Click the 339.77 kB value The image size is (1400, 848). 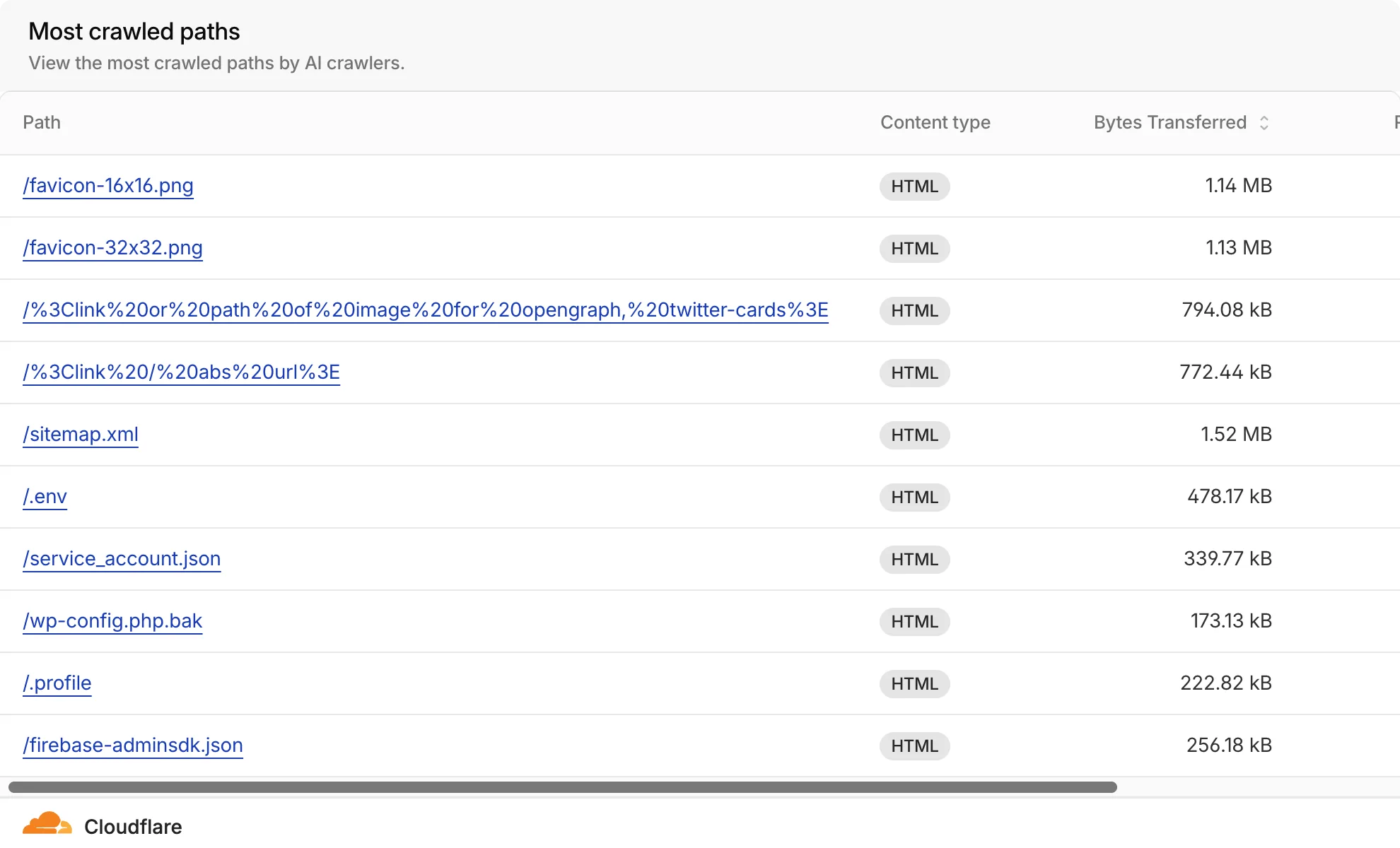[x=1228, y=559]
